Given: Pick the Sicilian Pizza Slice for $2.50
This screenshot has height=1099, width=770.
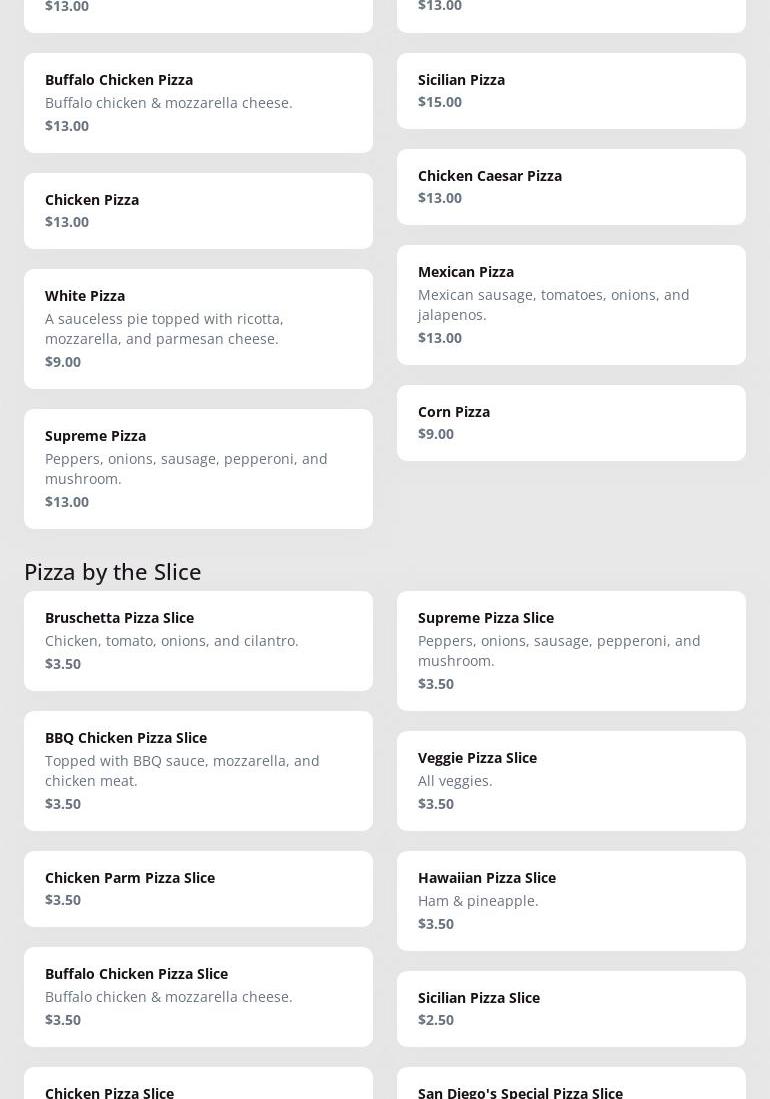Looking at the screenshot, I should point(571,1009).
